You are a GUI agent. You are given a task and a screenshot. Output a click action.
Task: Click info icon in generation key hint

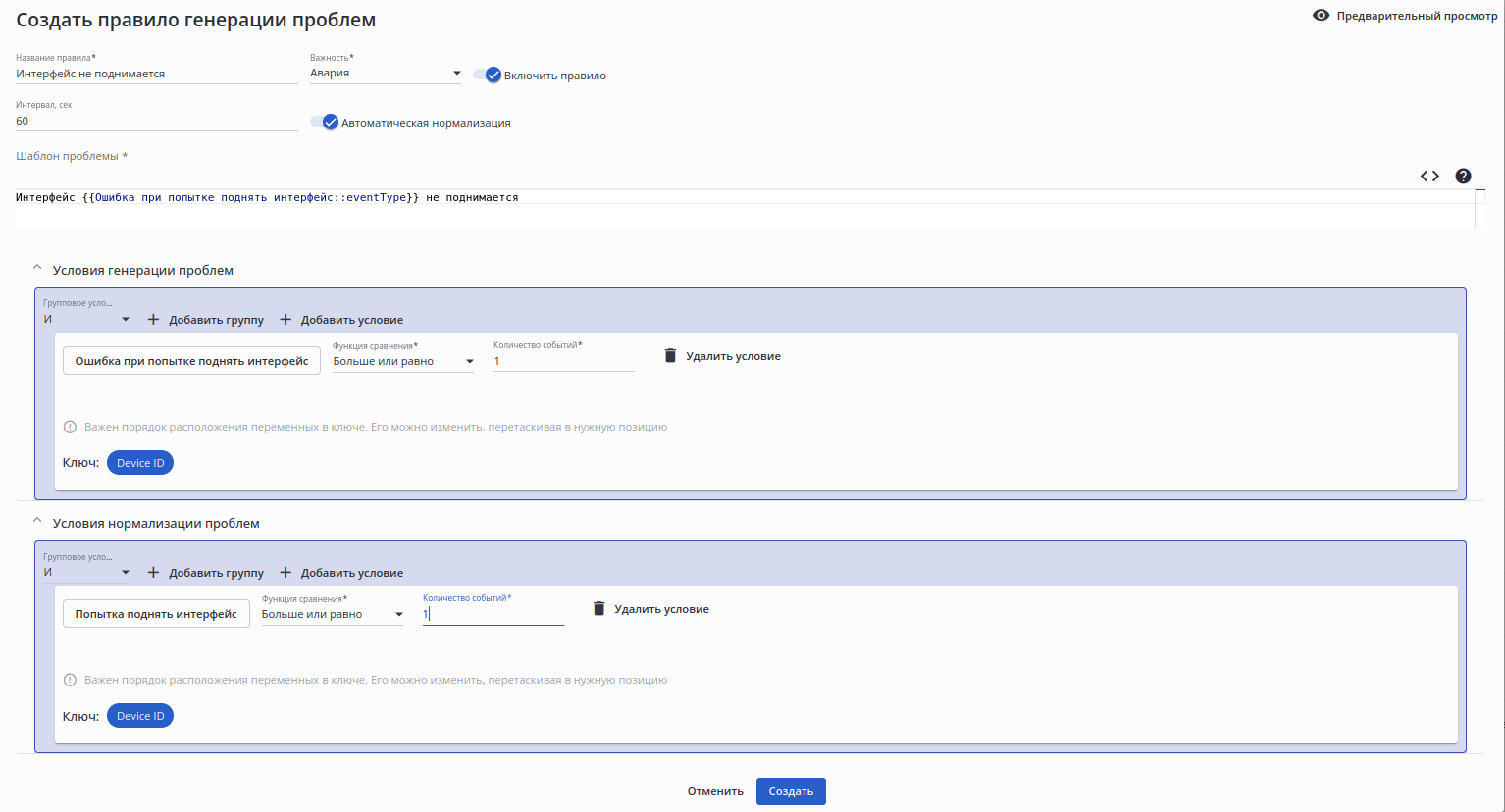click(70, 428)
